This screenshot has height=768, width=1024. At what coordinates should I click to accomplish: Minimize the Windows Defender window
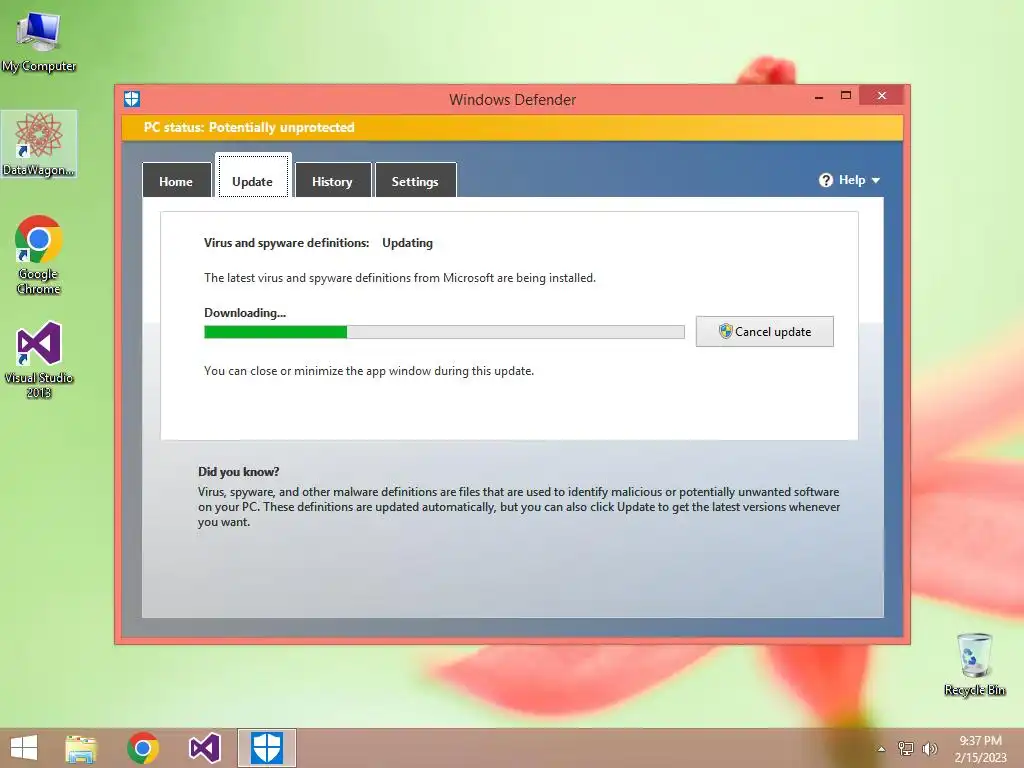click(x=819, y=97)
